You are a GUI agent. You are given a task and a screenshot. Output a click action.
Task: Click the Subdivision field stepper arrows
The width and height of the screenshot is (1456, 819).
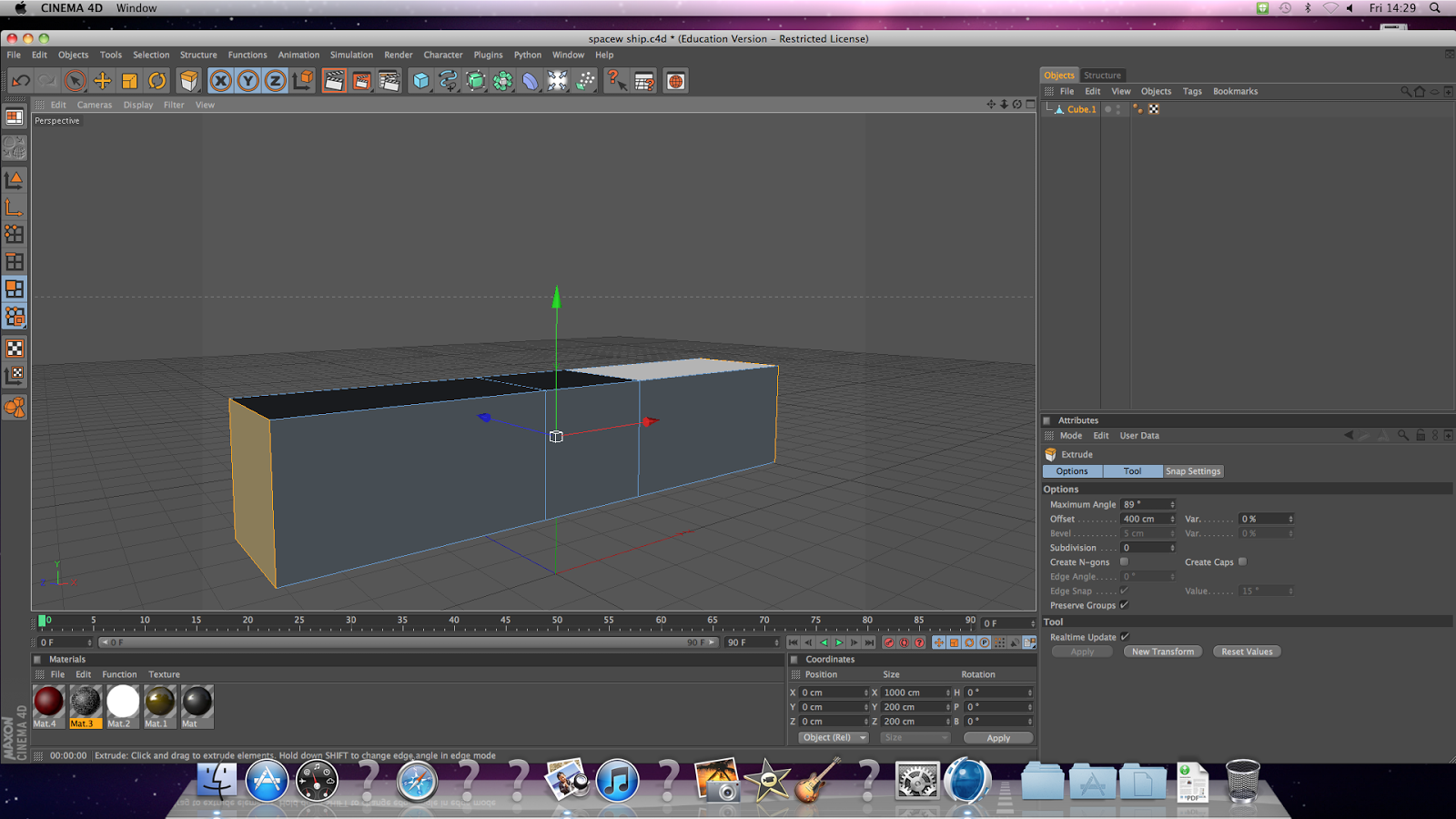1172,548
